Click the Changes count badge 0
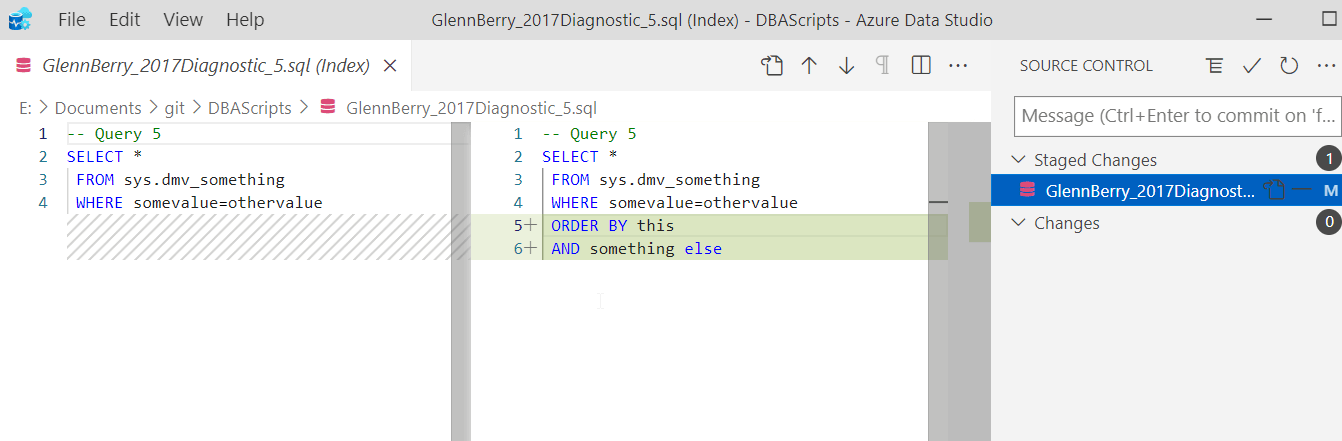Viewport: 1342px width, 441px height. [x=1328, y=223]
